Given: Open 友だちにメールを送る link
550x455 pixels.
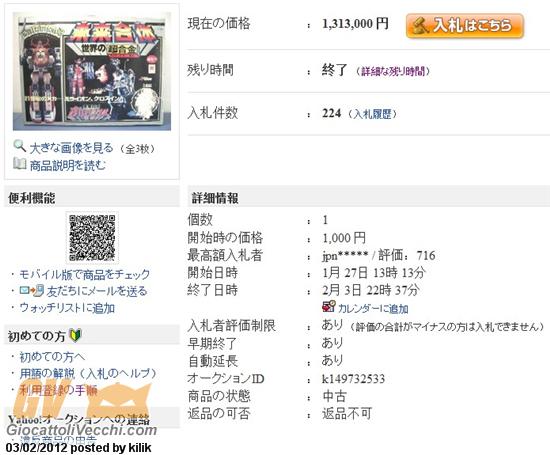Looking at the screenshot, I should tap(97, 291).
